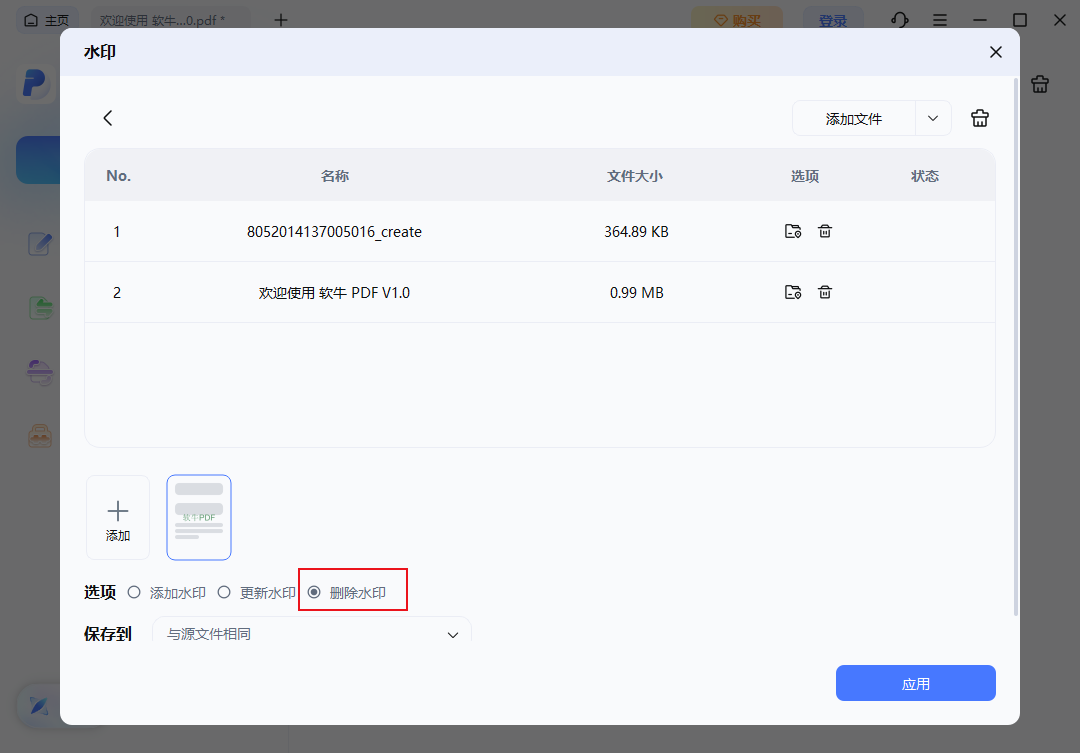This screenshot has width=1080, height=753.
Task: Click the 名称 column header
Action: click(x=335, y=176)
